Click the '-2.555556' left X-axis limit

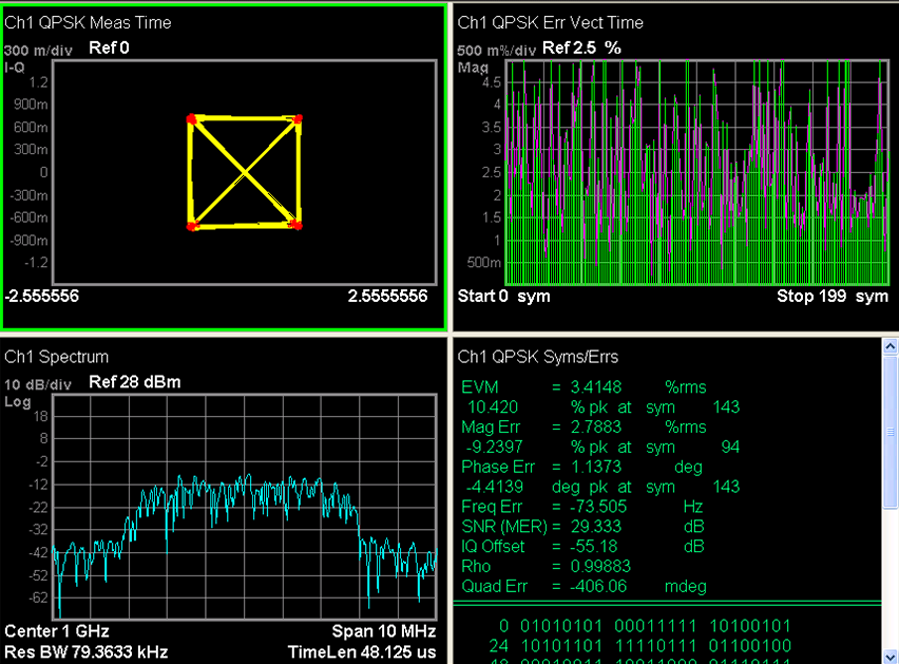tap(41, 296)
